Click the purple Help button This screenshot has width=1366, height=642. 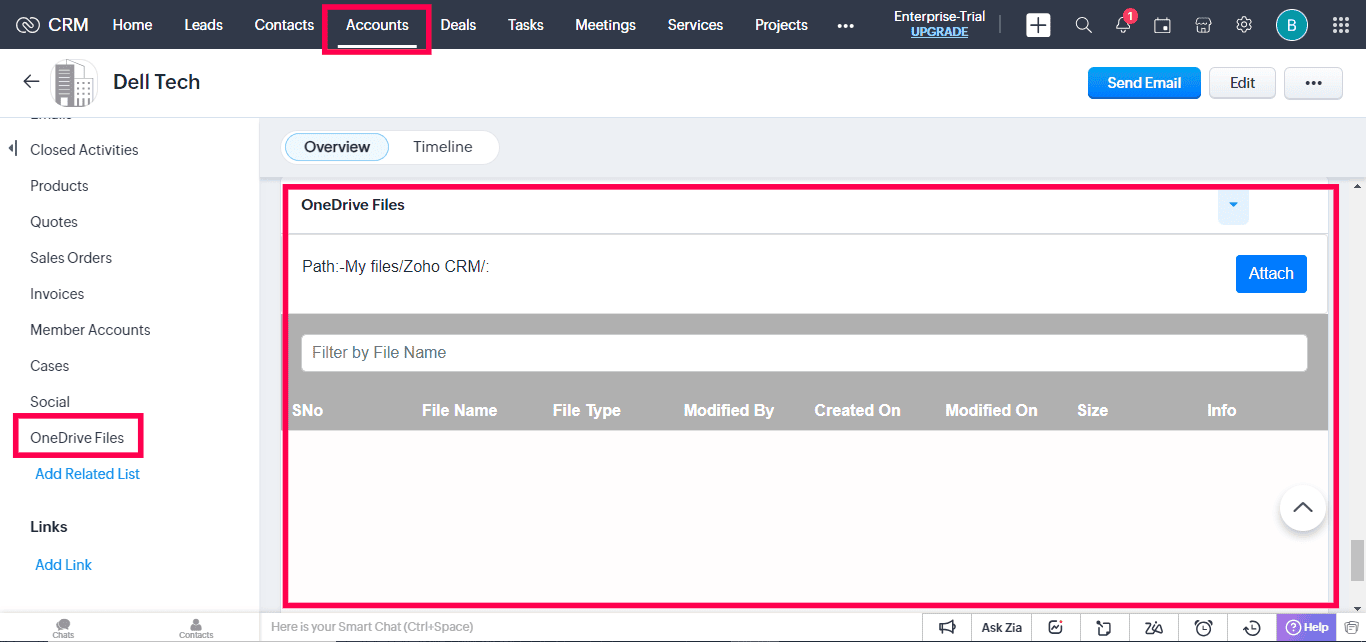tap(1306, 627)
